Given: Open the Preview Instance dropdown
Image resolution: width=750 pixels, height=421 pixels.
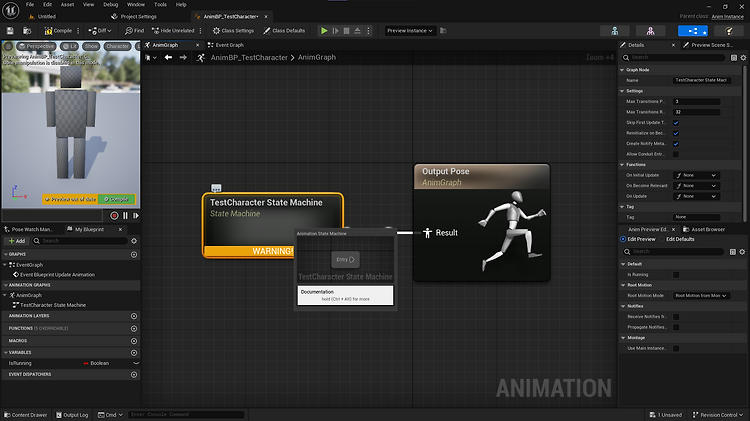Looking at the screenshot, I should [x=410, y=31].
